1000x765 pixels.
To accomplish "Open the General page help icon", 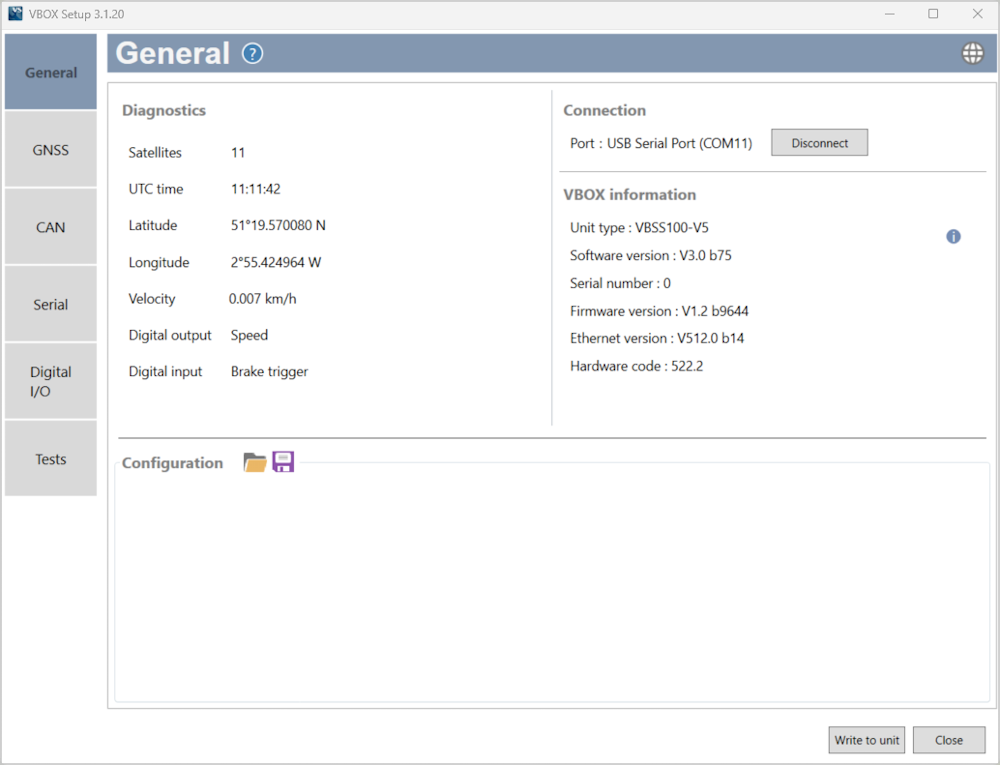I will click(253, 54).
